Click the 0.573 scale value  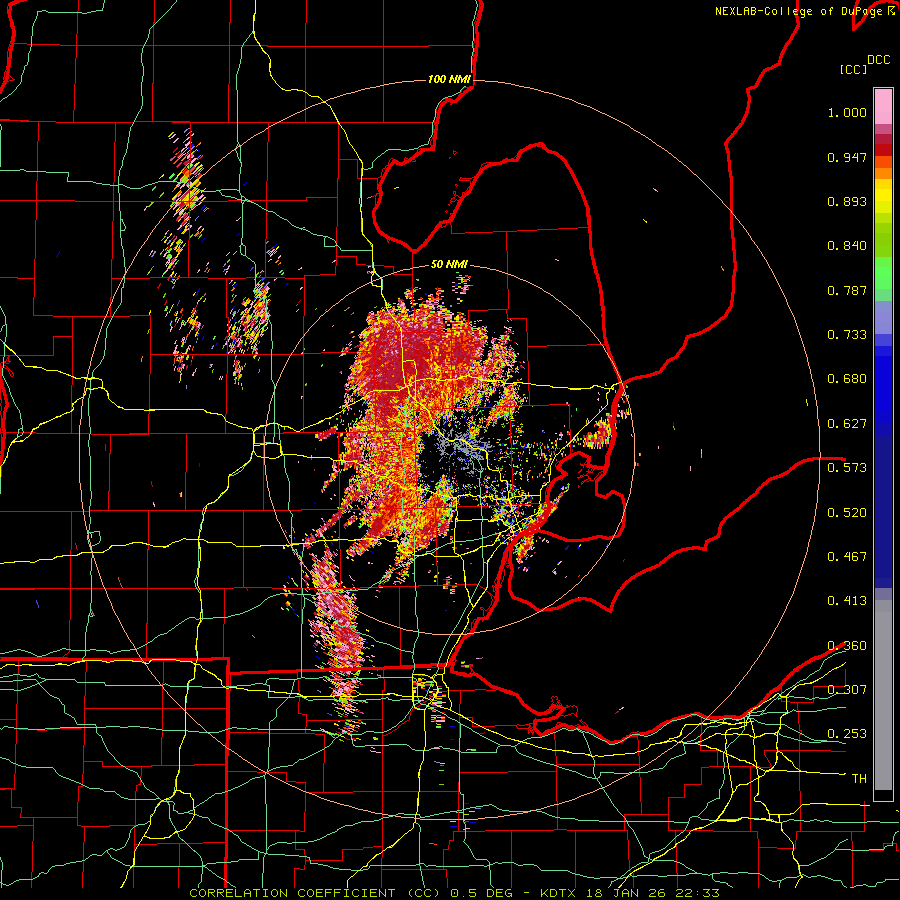coord(847,468)
